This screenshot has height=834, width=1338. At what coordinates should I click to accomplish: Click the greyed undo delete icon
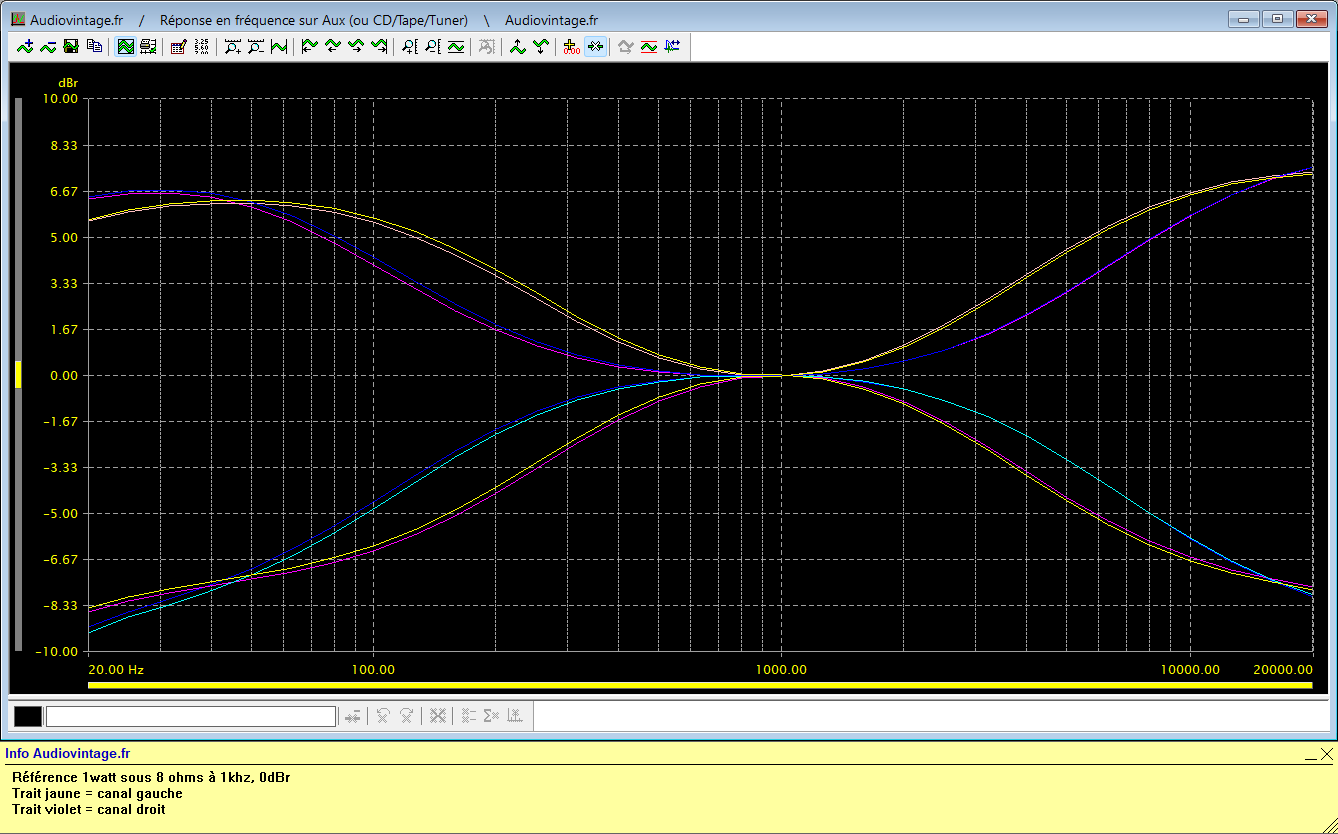pyautogui.click(x=383, y=716)
